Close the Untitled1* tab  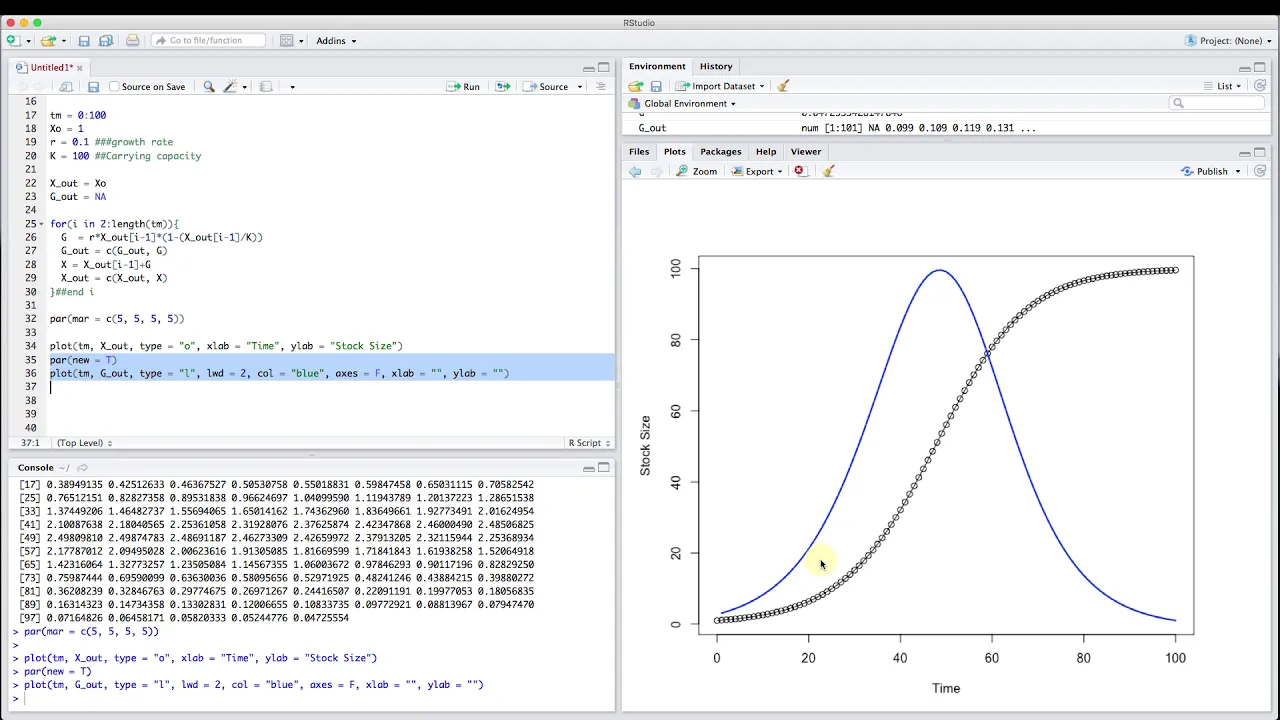pyautogui.click(x=80, y=68)
